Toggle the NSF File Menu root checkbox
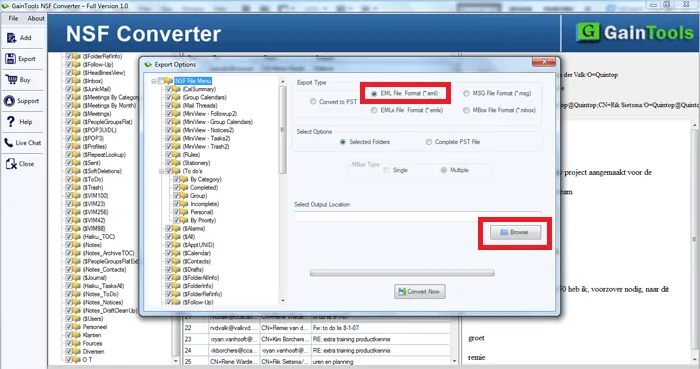Screen dimensions: 700x369 click(x=161, y=81)
